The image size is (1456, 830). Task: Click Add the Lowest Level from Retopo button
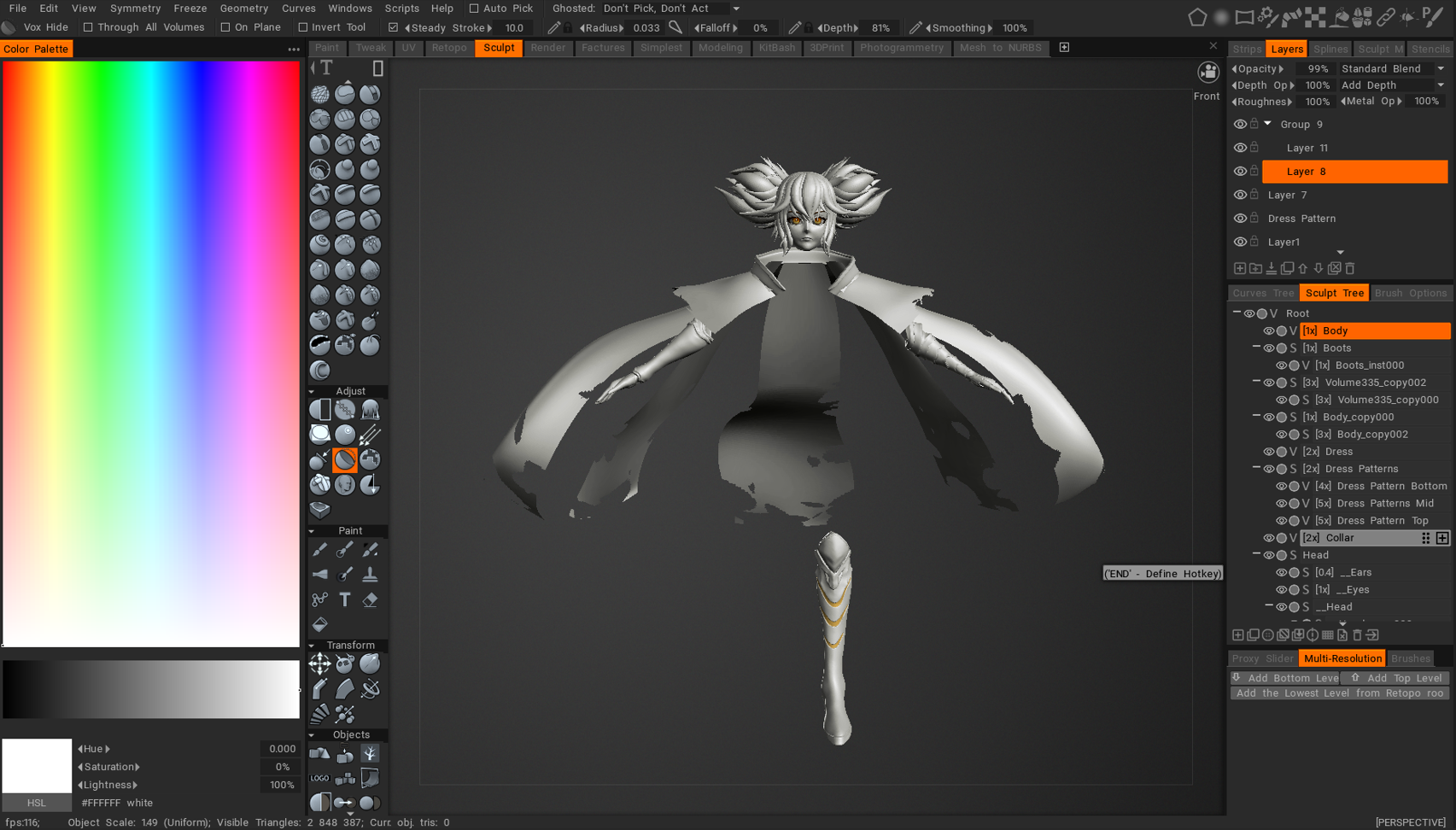coord(1339,693)
